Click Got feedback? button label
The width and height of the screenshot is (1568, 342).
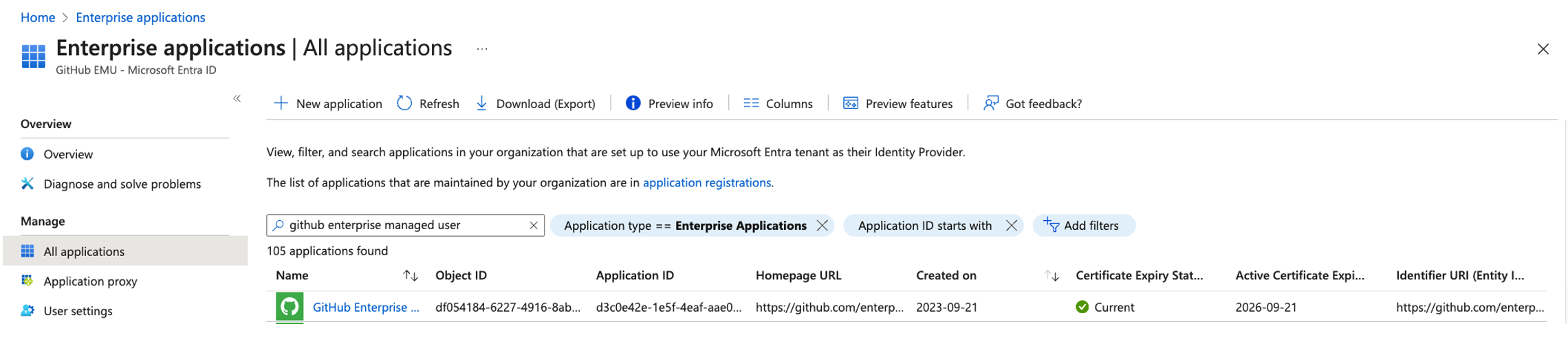[1043, 104]
